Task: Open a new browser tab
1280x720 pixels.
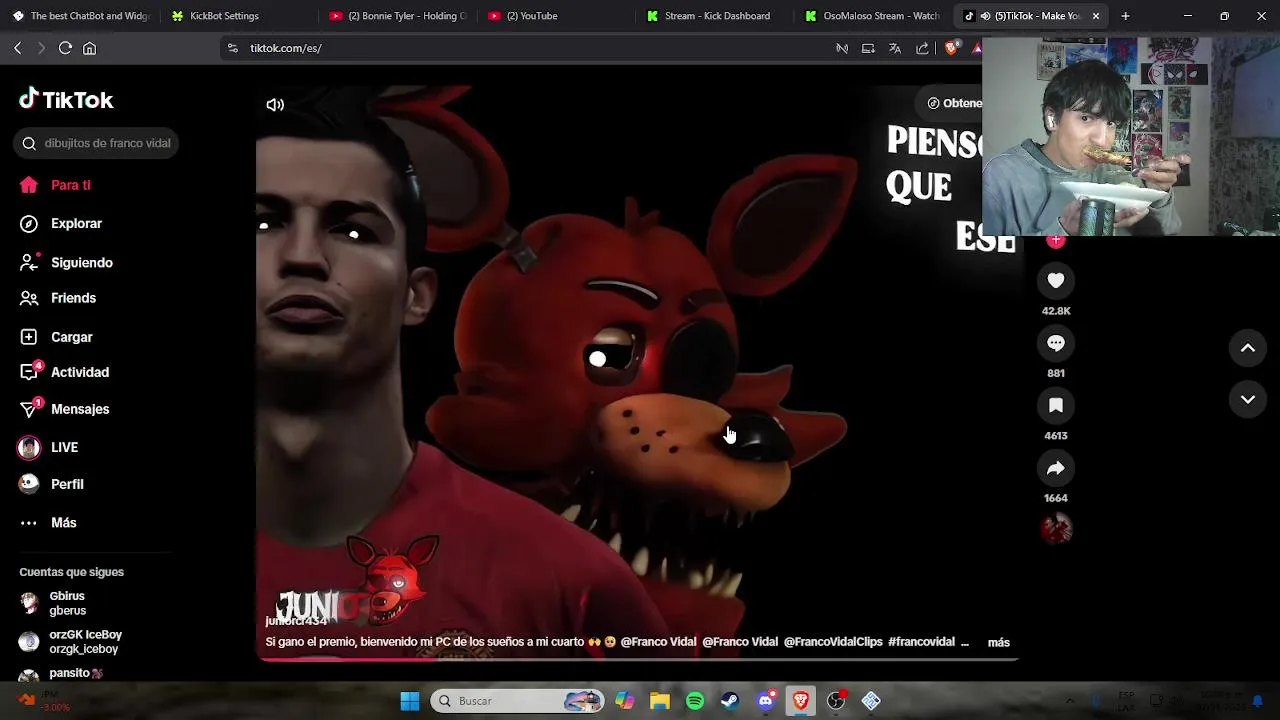Action: pos(1125,16)
